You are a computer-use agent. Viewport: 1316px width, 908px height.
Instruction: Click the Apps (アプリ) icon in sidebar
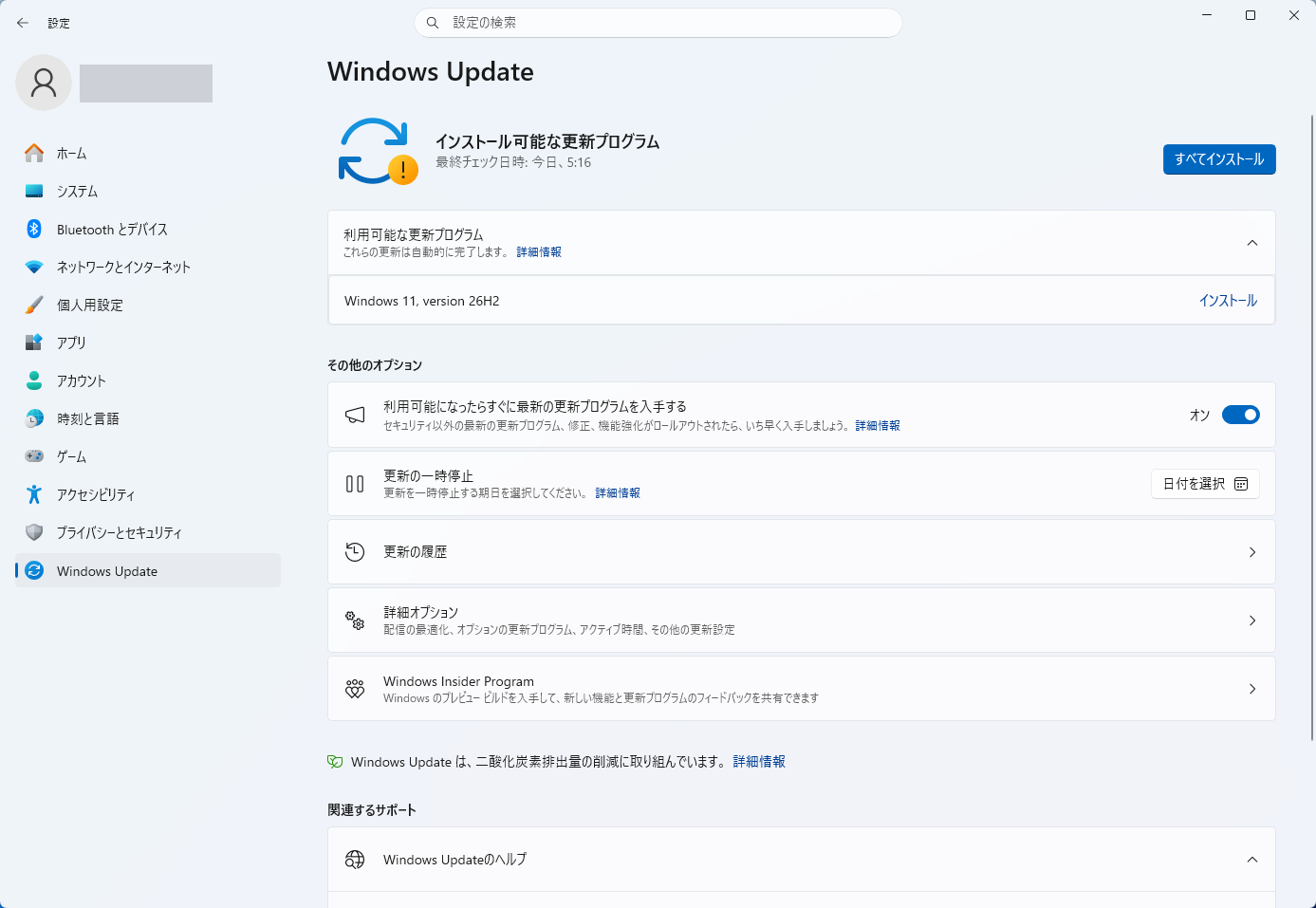[34, 343]
